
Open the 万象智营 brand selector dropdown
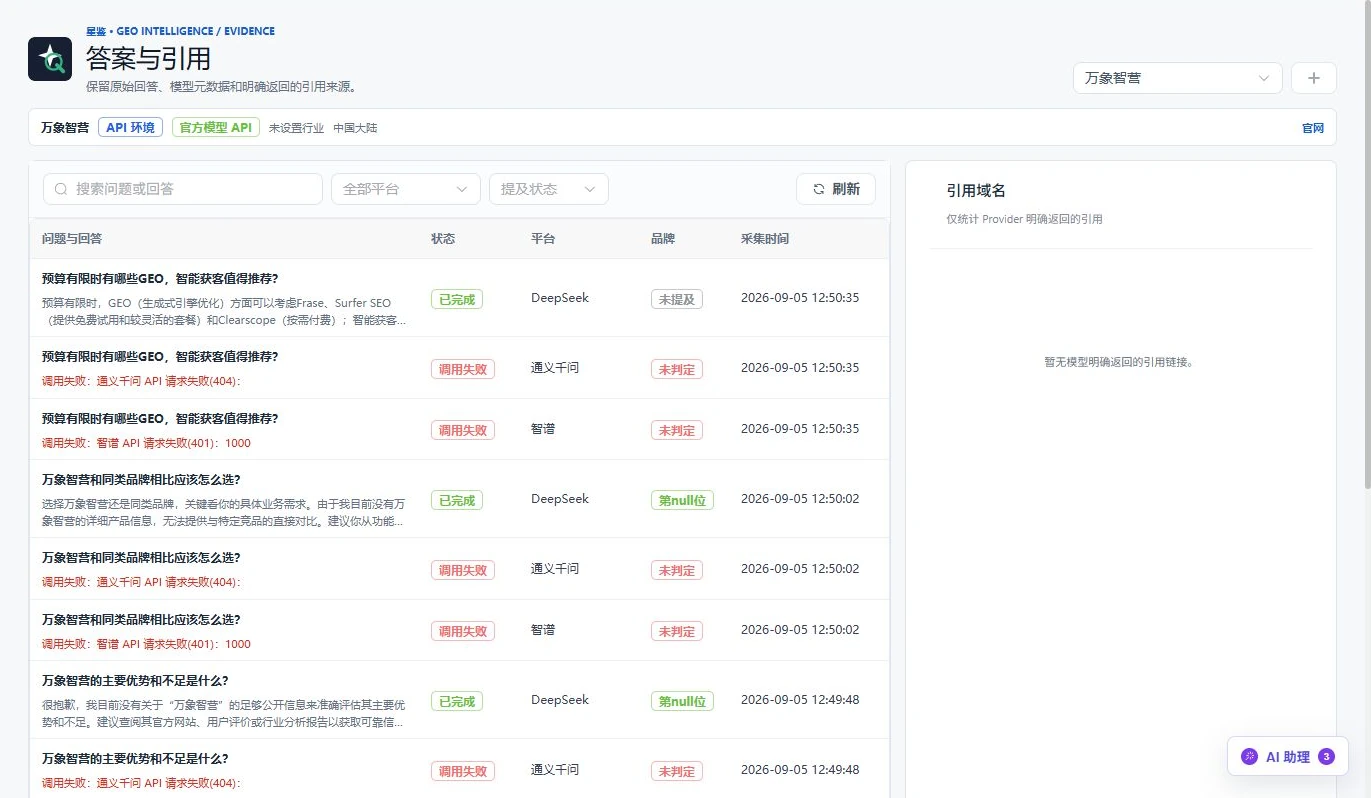tap(1177, 78)
